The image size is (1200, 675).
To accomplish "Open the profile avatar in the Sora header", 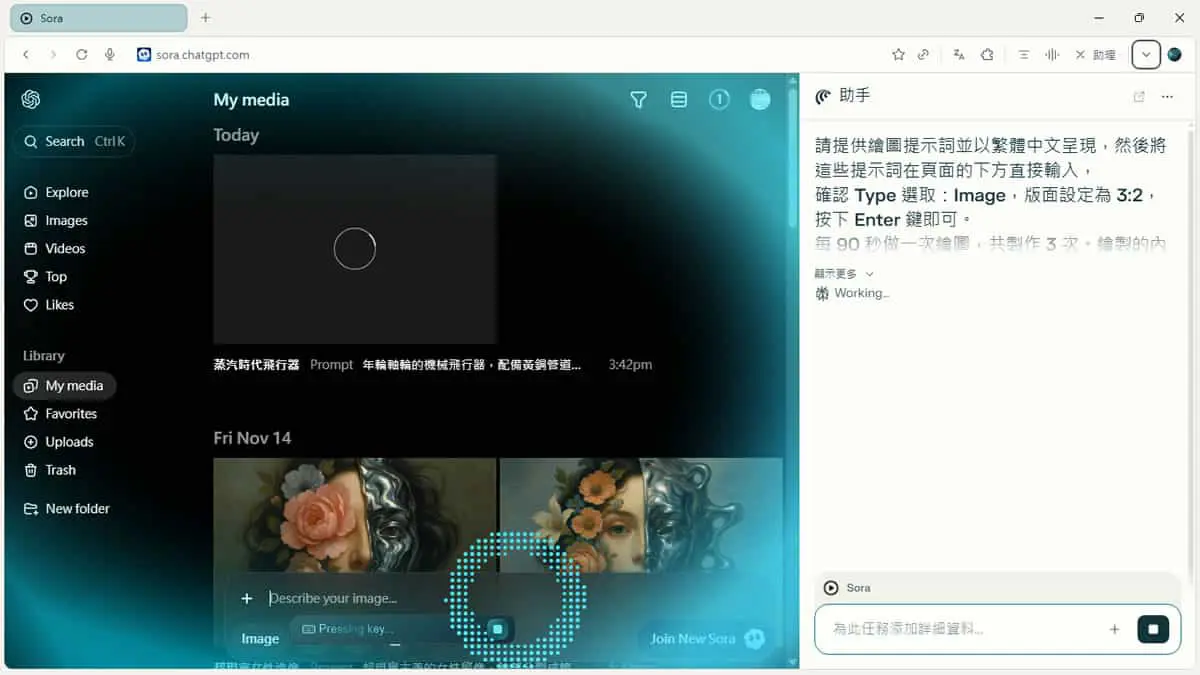I will click(x=760, y=99).
